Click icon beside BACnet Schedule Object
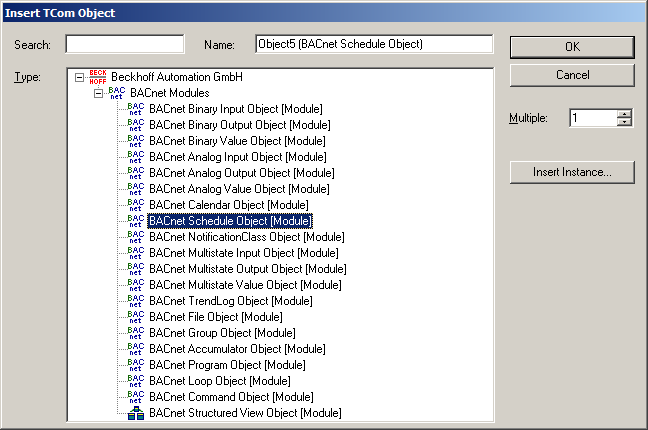The height and width of the screenshot is (430, 648). [136, 221]
